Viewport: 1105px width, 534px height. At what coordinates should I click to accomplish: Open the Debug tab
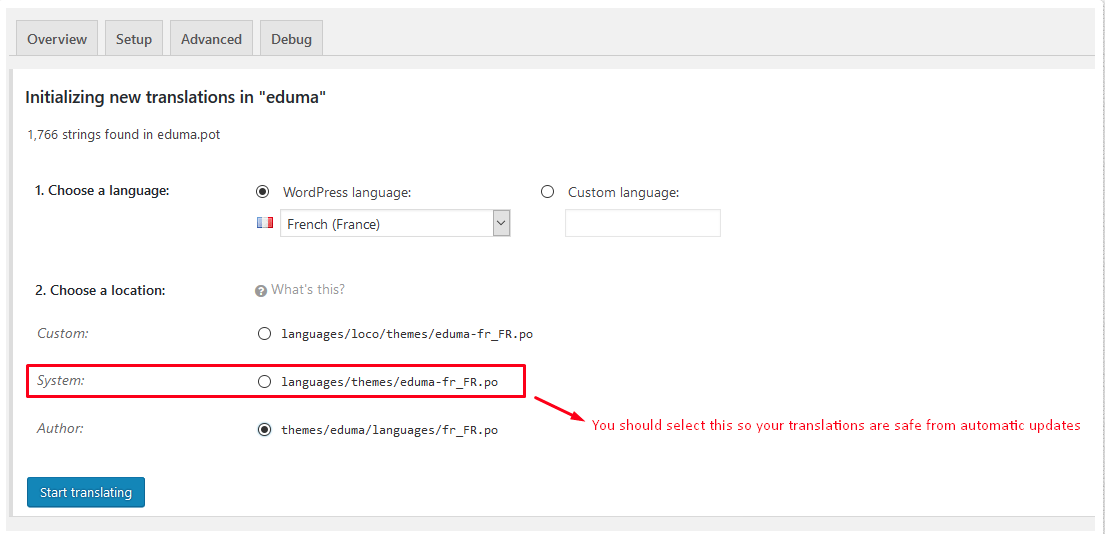coord(291,39)
